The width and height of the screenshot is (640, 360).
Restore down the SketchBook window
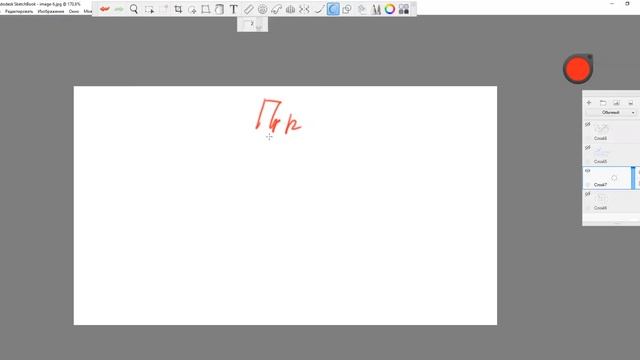[627, 4]
